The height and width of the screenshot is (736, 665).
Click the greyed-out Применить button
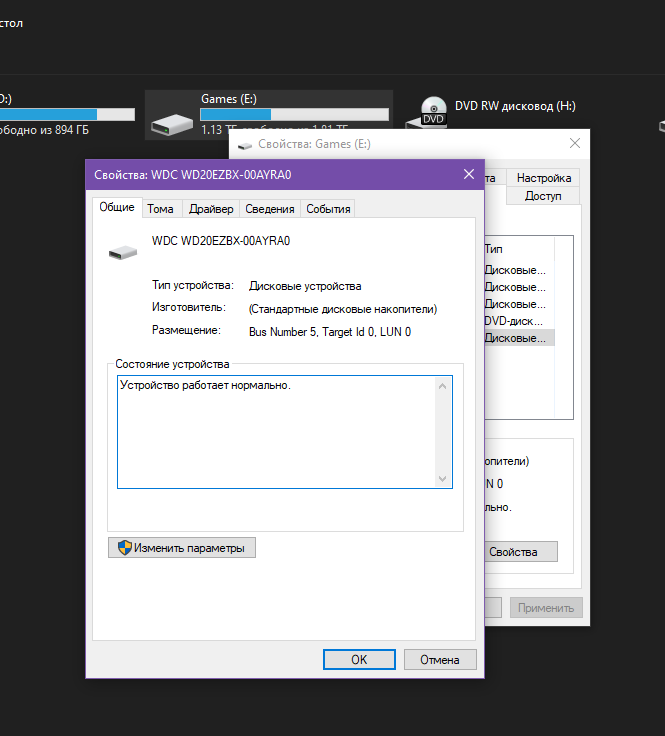click(x=546, y=608)
